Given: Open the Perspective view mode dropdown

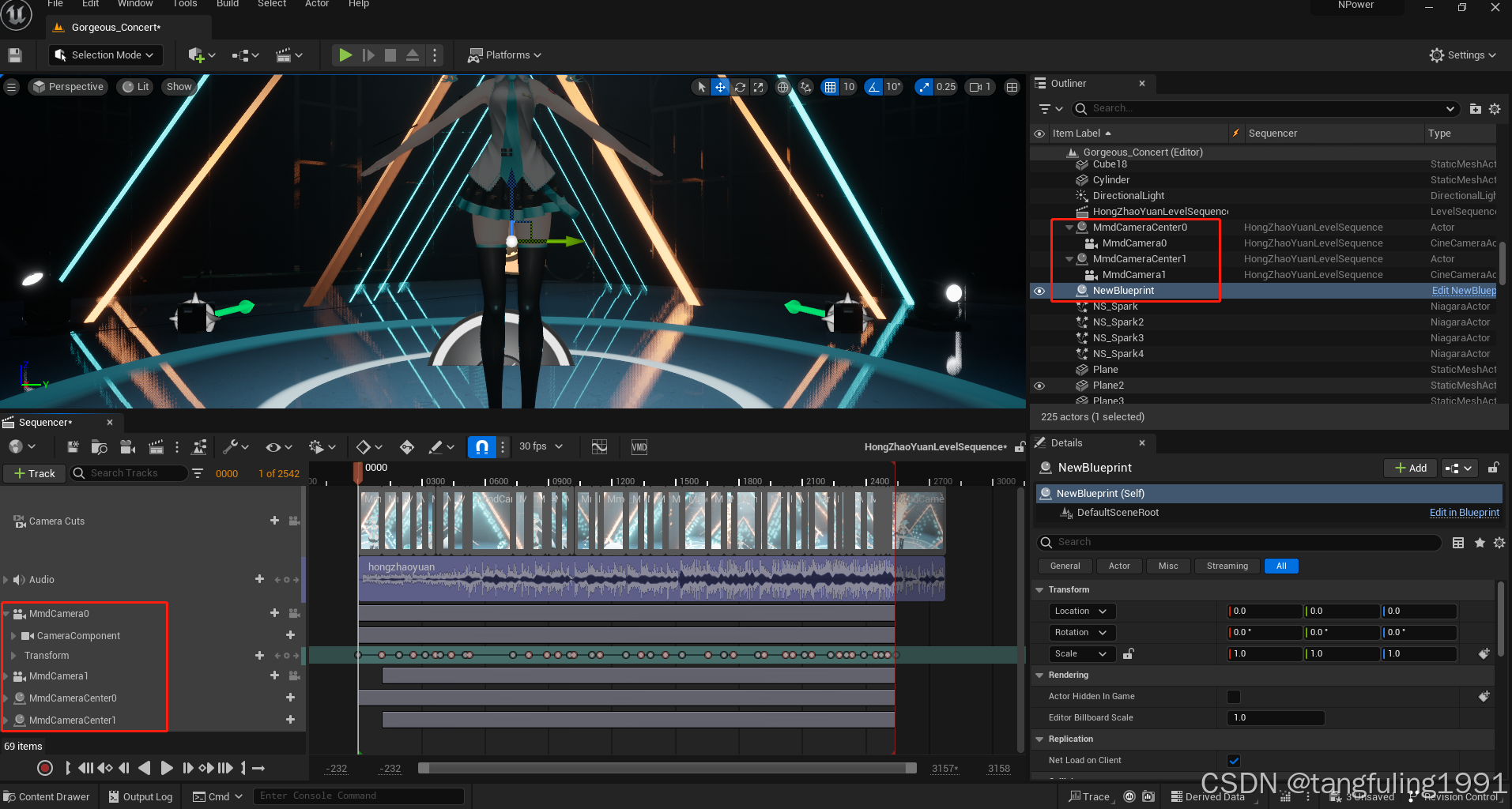Looking at the screenshot, I should coord(69,87).
